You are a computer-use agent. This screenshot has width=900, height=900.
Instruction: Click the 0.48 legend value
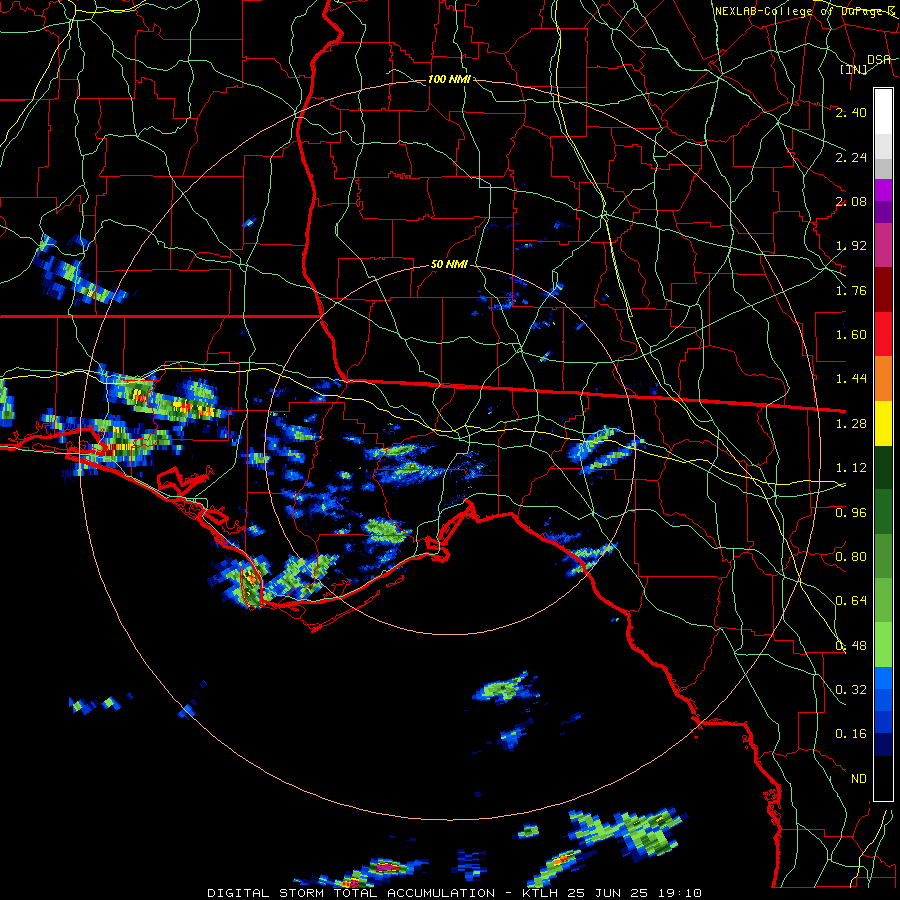tap(851, 646)
